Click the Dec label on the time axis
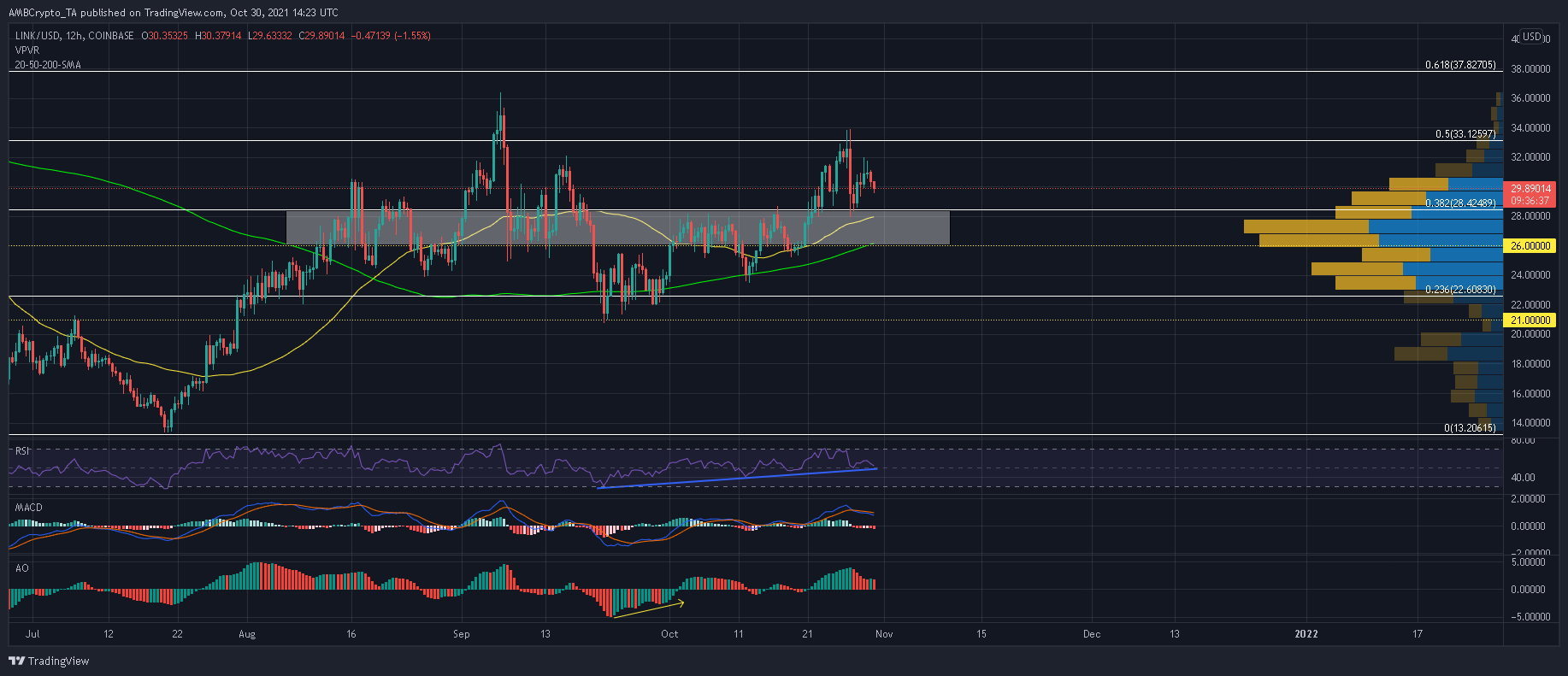Screen dimensions: 1568x676 1092,634
